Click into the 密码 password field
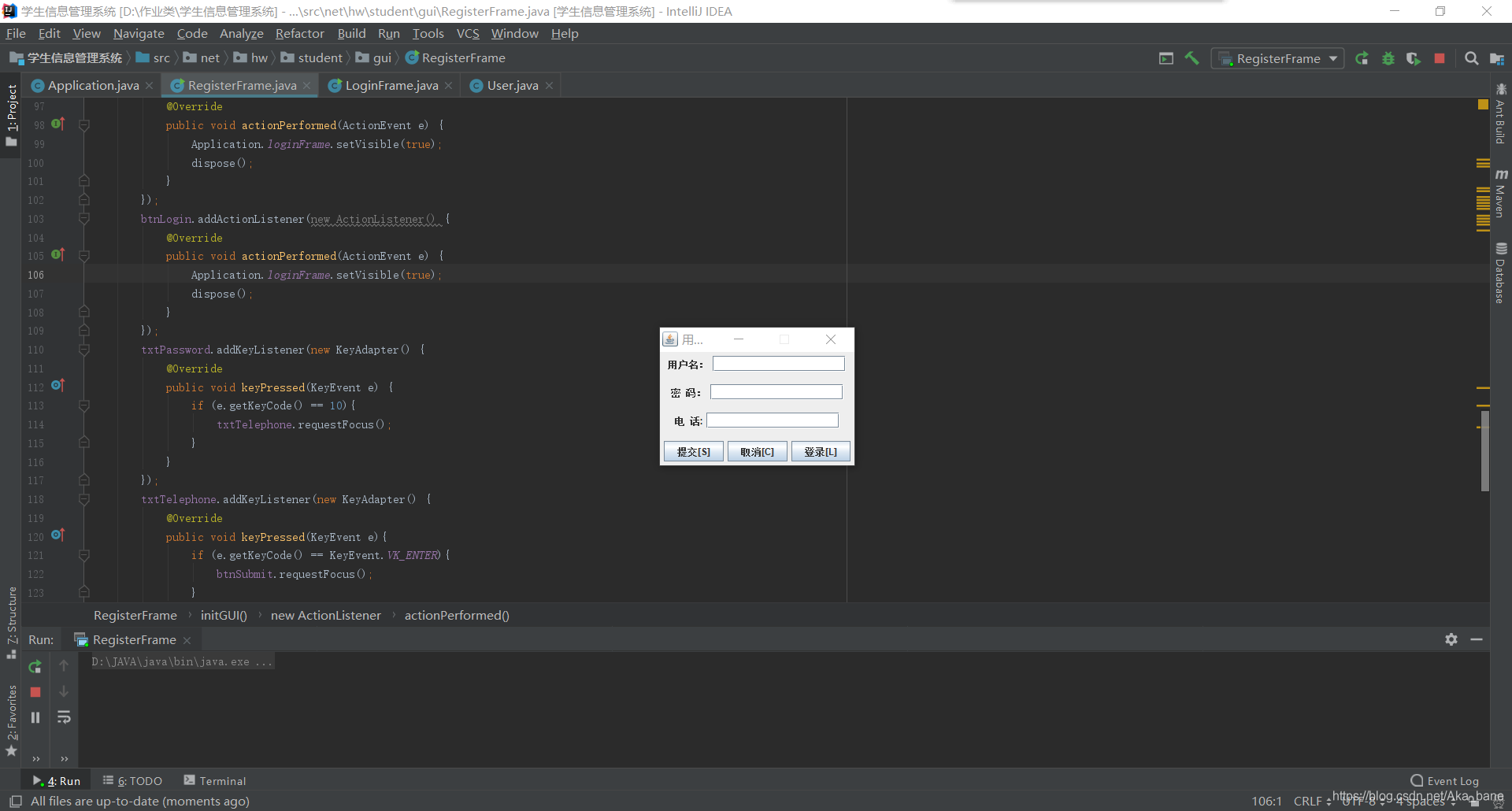The height and width of the screenshot is (811, 1512). click(x=776, y=392)
